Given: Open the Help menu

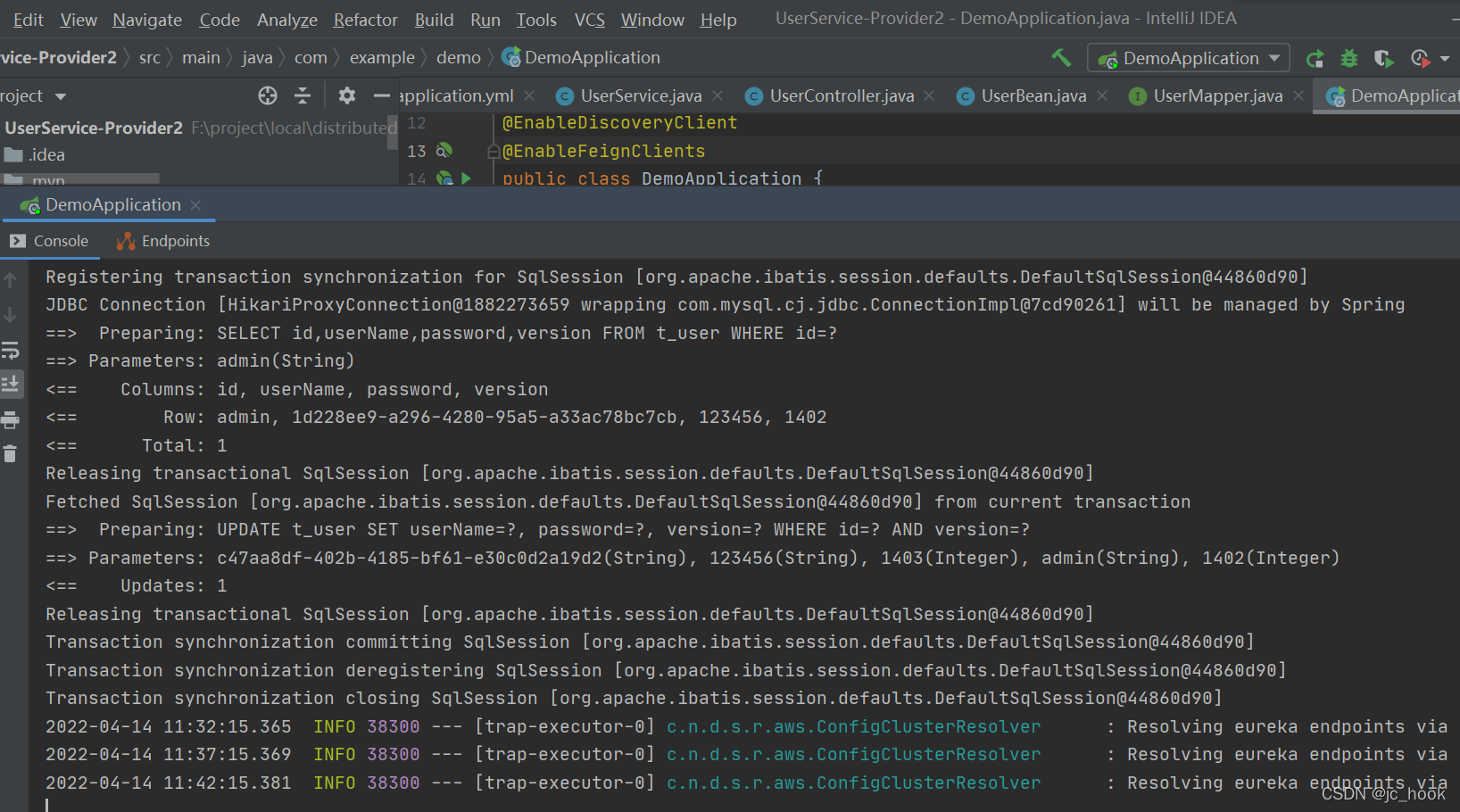Looking at the screenshot, I should click(x=718, y=20).
